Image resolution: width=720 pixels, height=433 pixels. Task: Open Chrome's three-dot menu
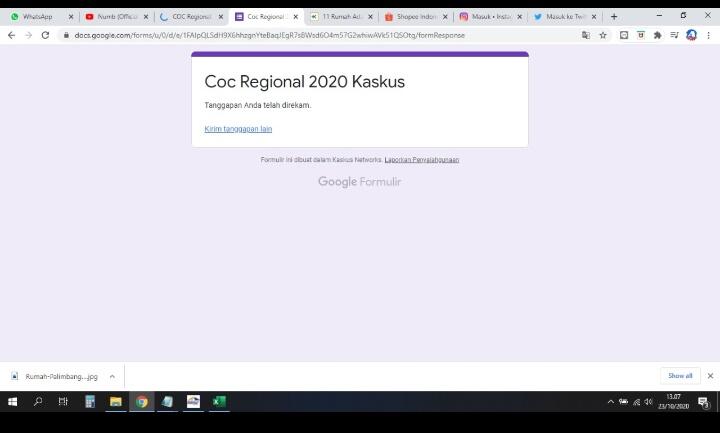709,35
